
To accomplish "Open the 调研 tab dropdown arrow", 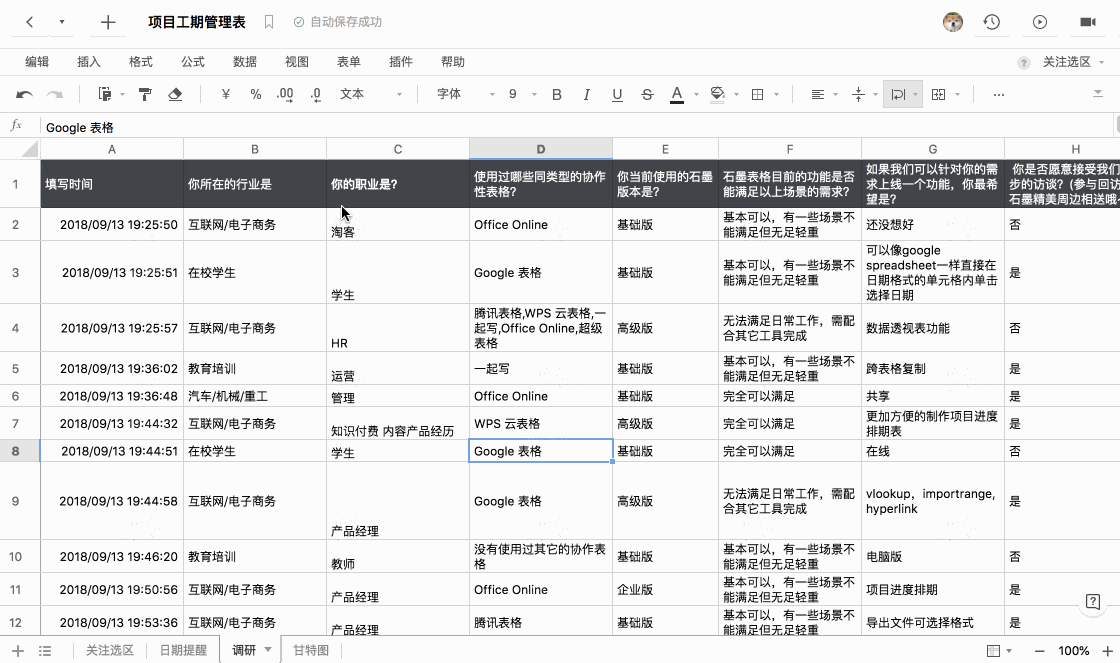I will coord(268,649).
